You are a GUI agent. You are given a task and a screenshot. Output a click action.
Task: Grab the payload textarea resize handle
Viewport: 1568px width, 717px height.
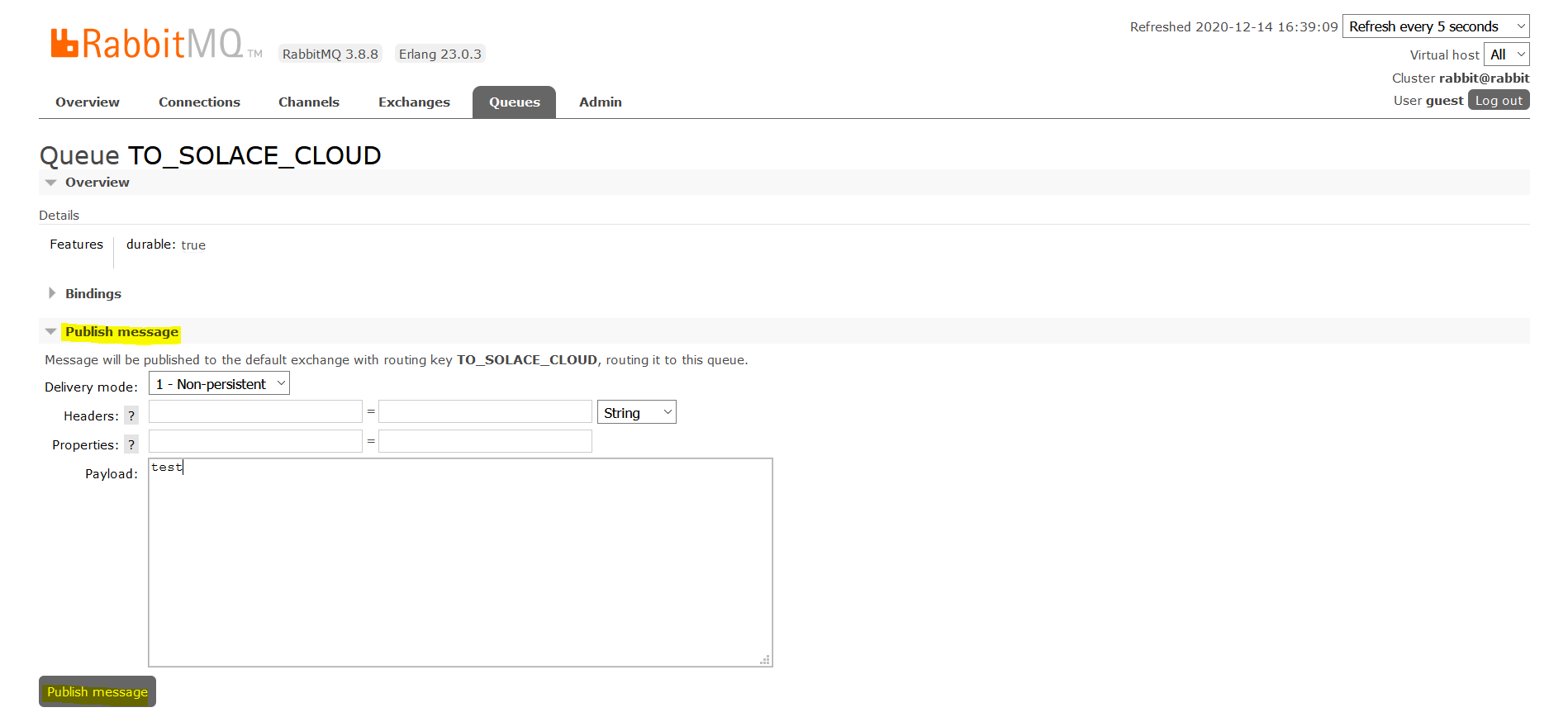[765, 659]
